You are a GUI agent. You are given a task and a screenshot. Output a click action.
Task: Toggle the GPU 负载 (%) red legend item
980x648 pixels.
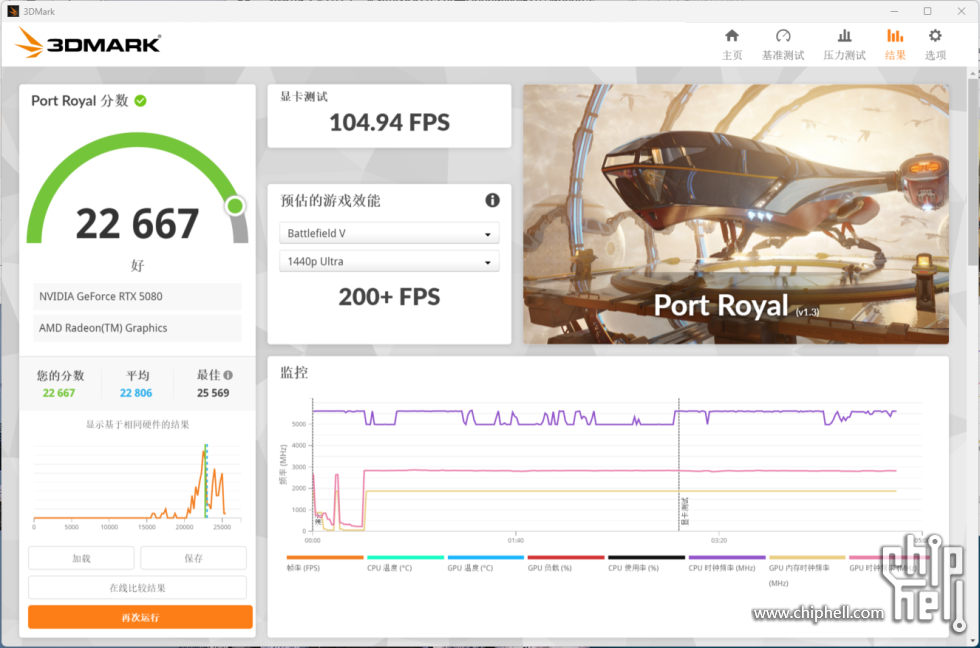pos(566,563)
